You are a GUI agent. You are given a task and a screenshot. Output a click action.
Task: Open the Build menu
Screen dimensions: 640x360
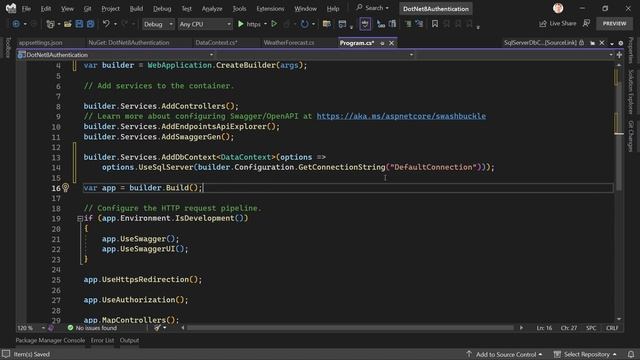136,9
